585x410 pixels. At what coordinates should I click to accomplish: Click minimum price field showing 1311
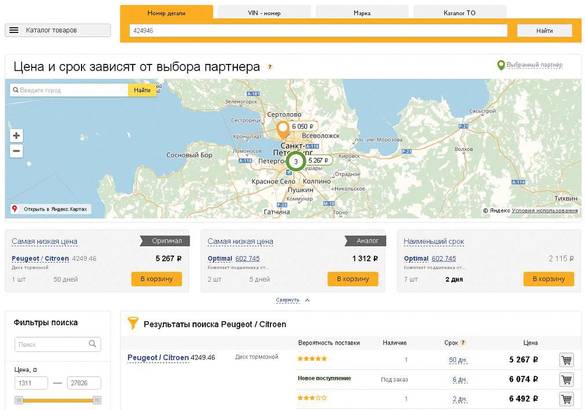[x=31, y=383]
